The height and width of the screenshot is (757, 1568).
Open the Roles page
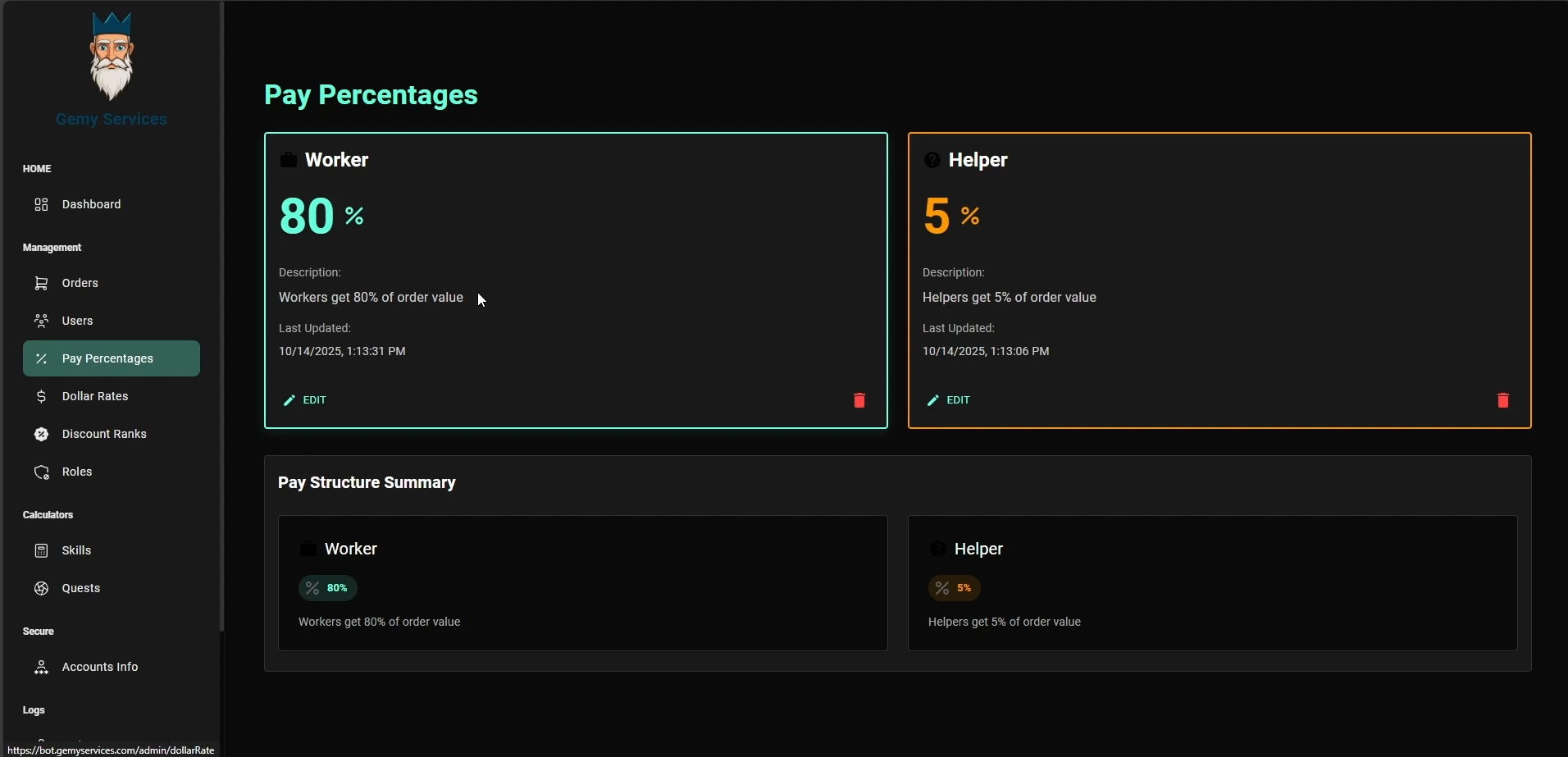click(112, 472)
